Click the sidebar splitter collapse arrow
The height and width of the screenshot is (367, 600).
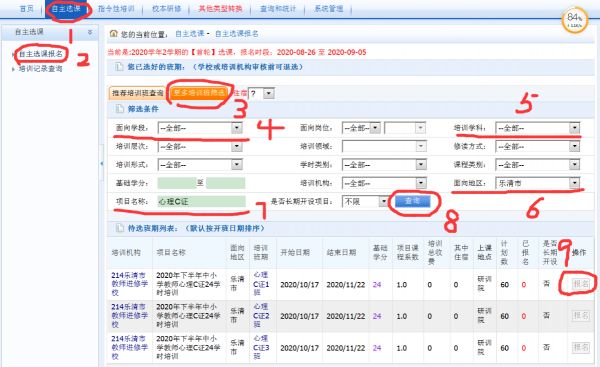101,163
